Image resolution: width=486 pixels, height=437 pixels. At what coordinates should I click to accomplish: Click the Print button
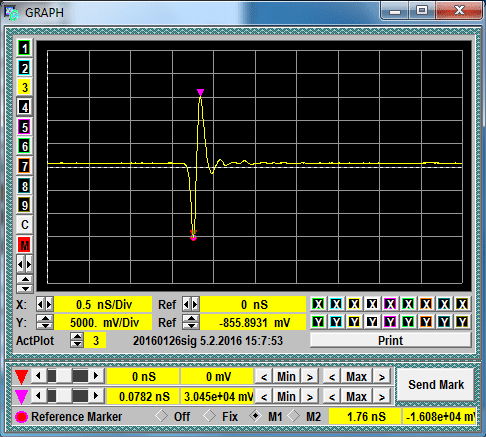[x=390, y=340]
